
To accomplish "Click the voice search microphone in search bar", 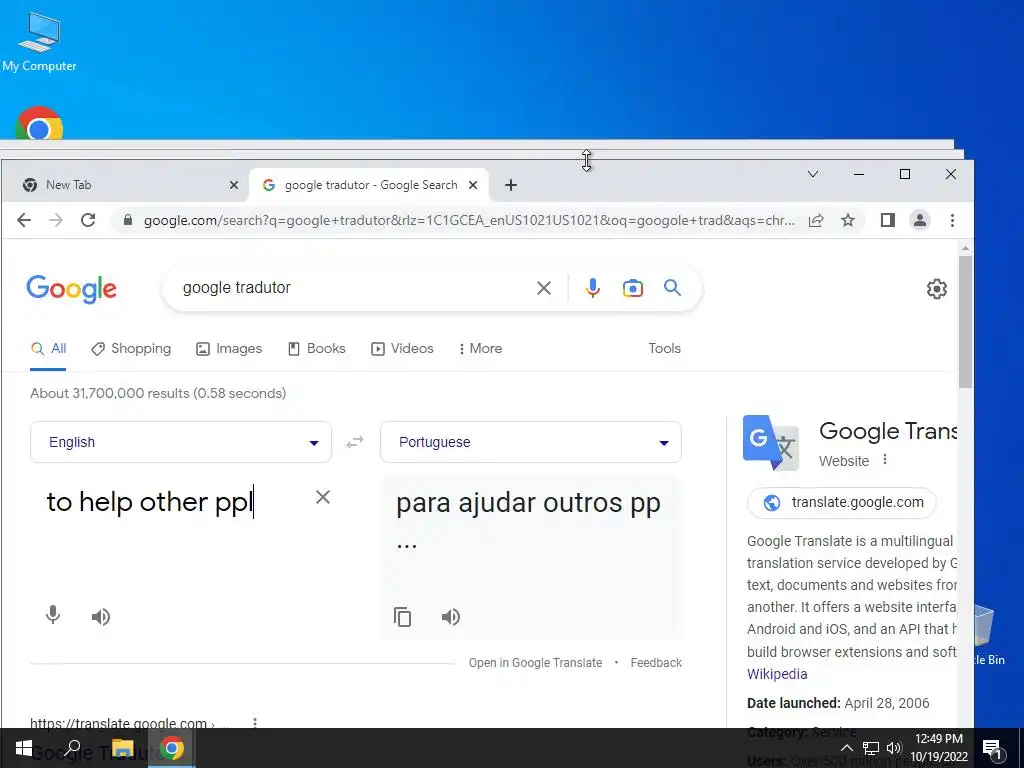I will tap(592, 288).
